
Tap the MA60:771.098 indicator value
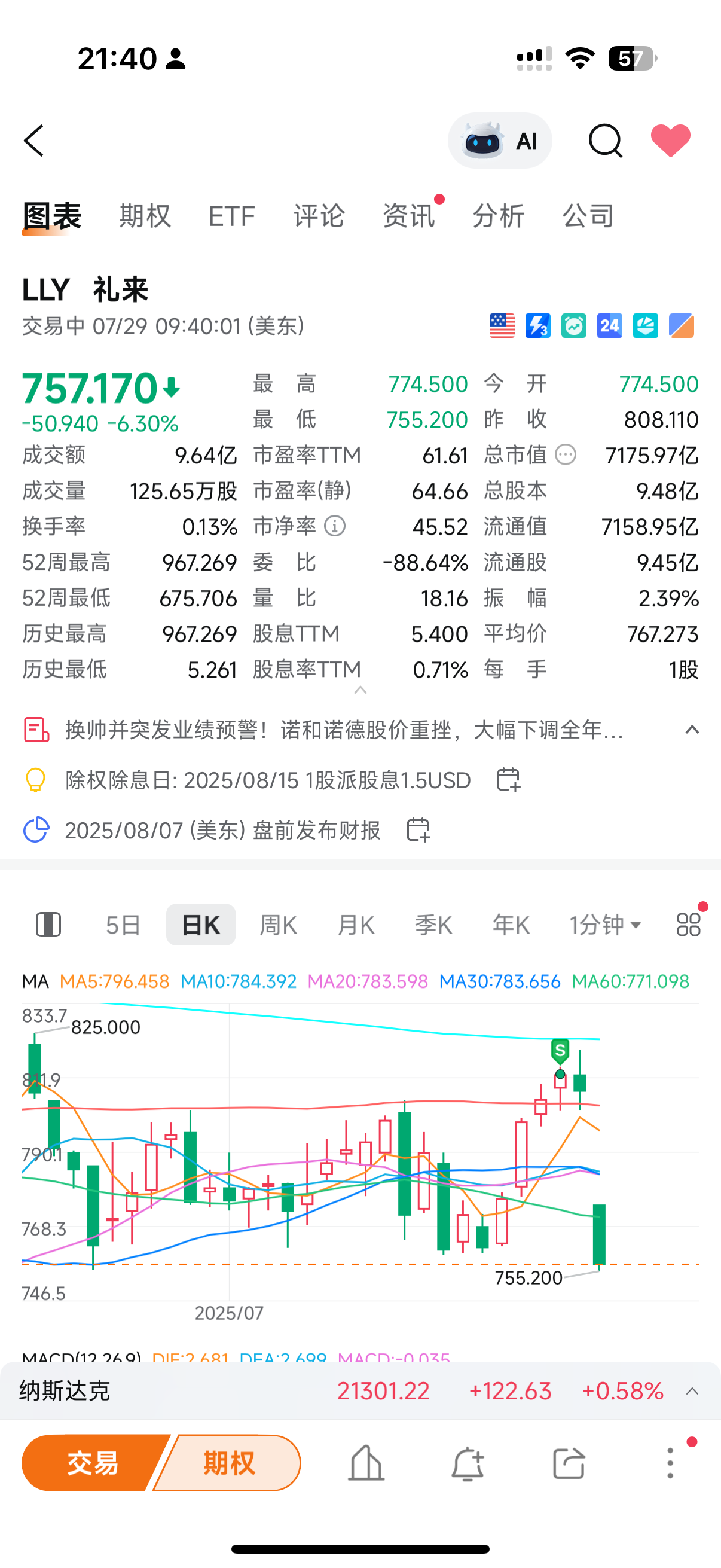point(630,981)
